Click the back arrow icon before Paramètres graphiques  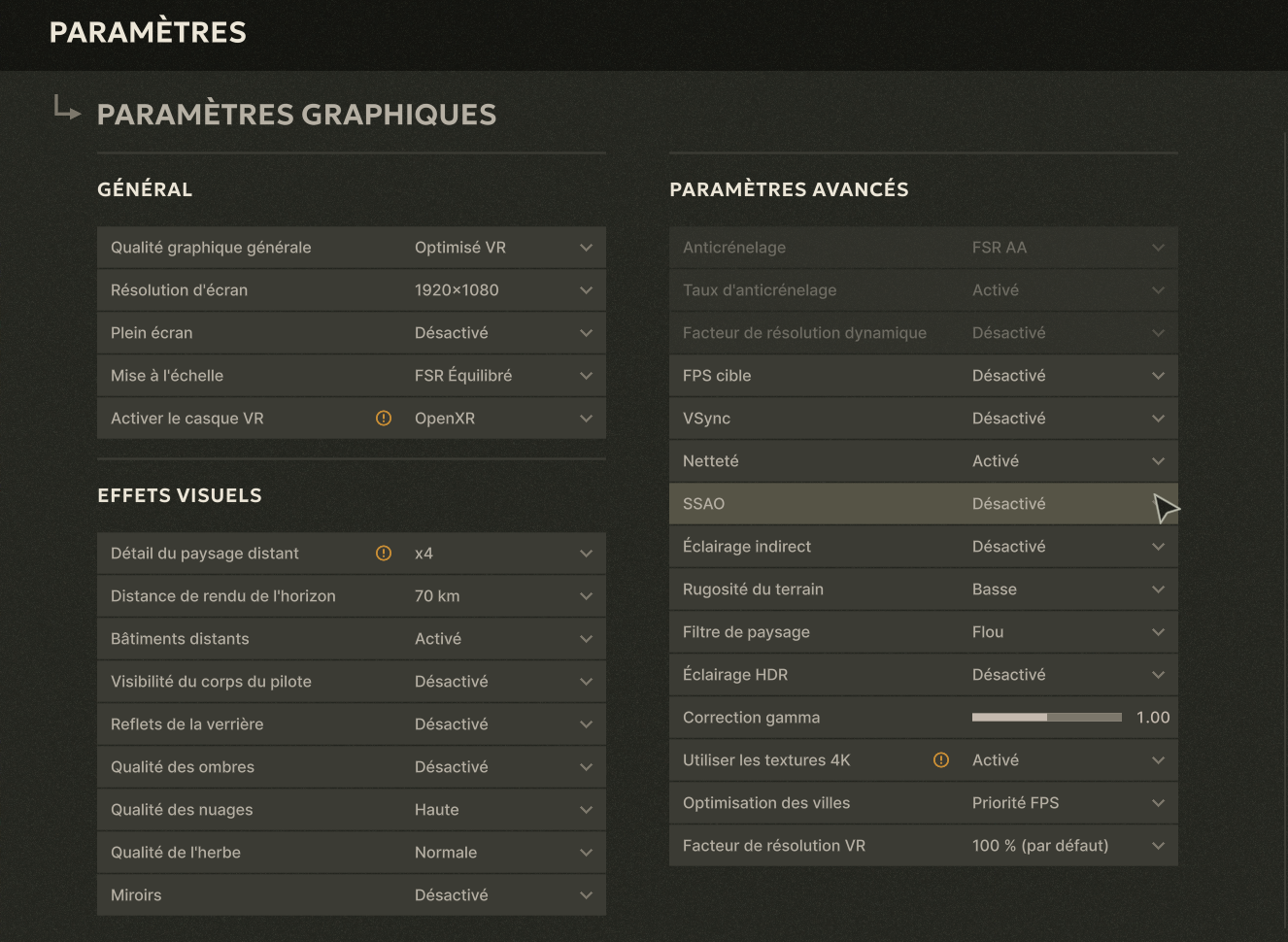tap(67, 108)
